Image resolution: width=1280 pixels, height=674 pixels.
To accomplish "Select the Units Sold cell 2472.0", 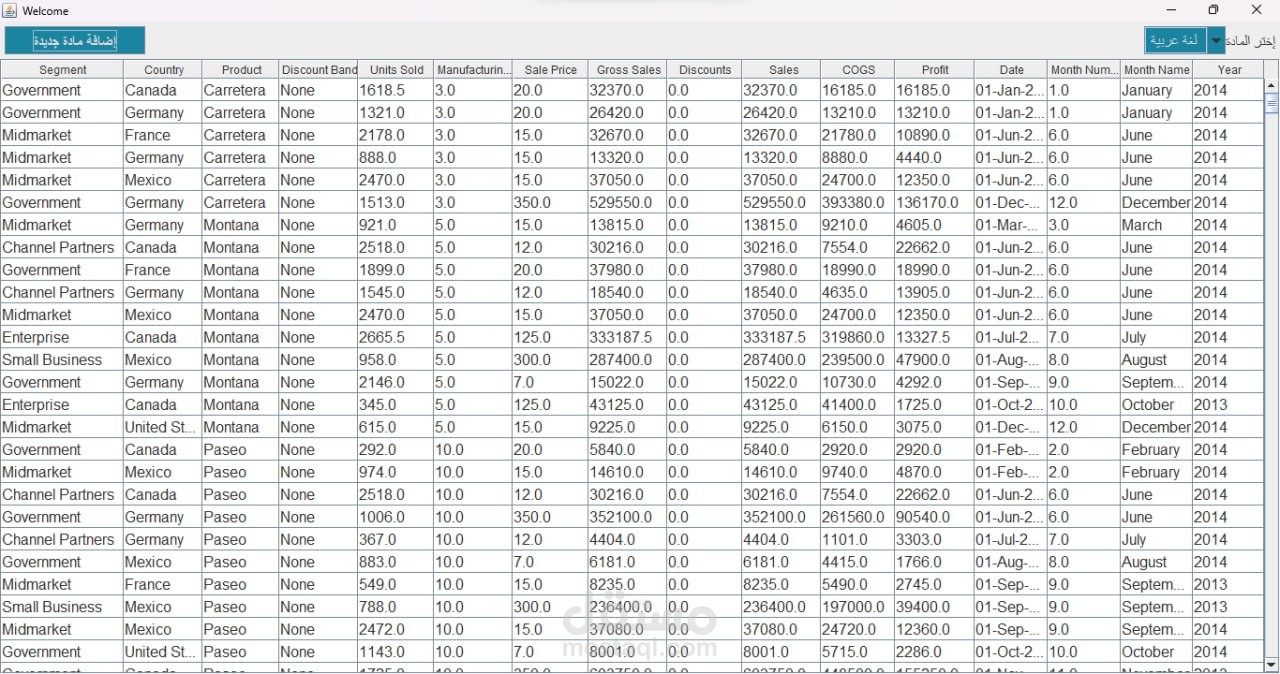I will [396, 629].
